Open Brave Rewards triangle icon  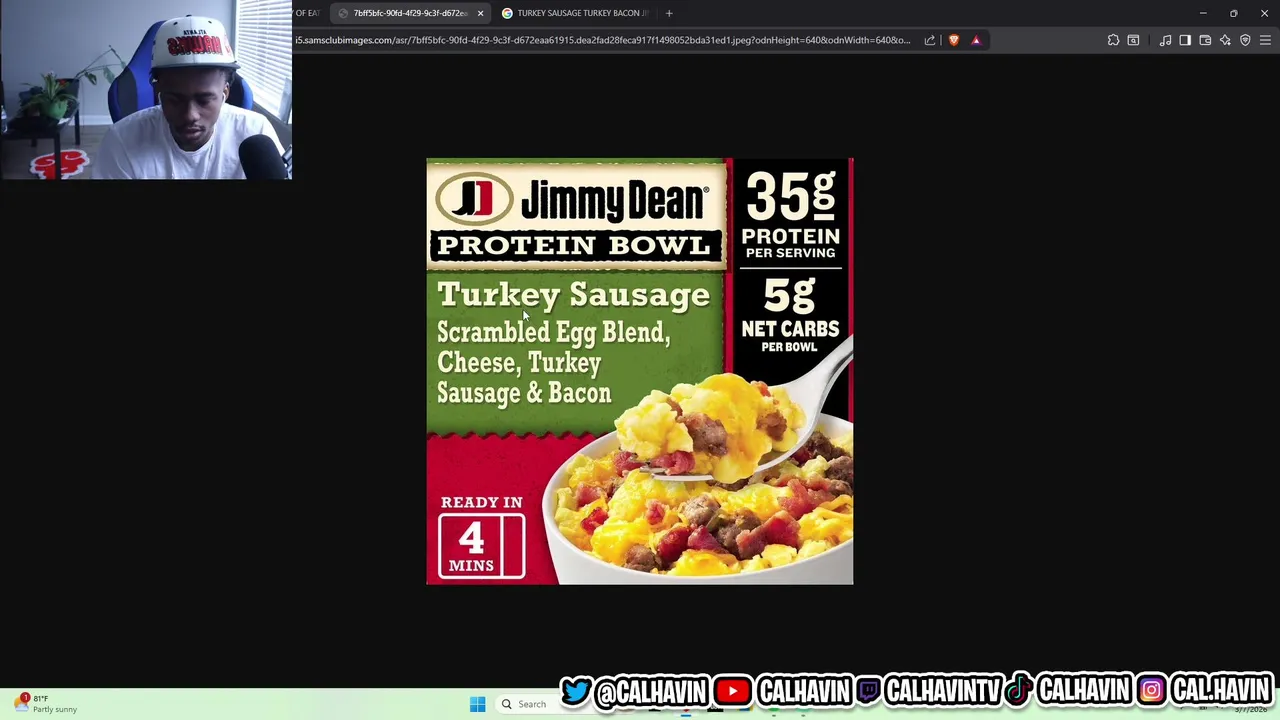pyautogui.click(x=976, y=40)
